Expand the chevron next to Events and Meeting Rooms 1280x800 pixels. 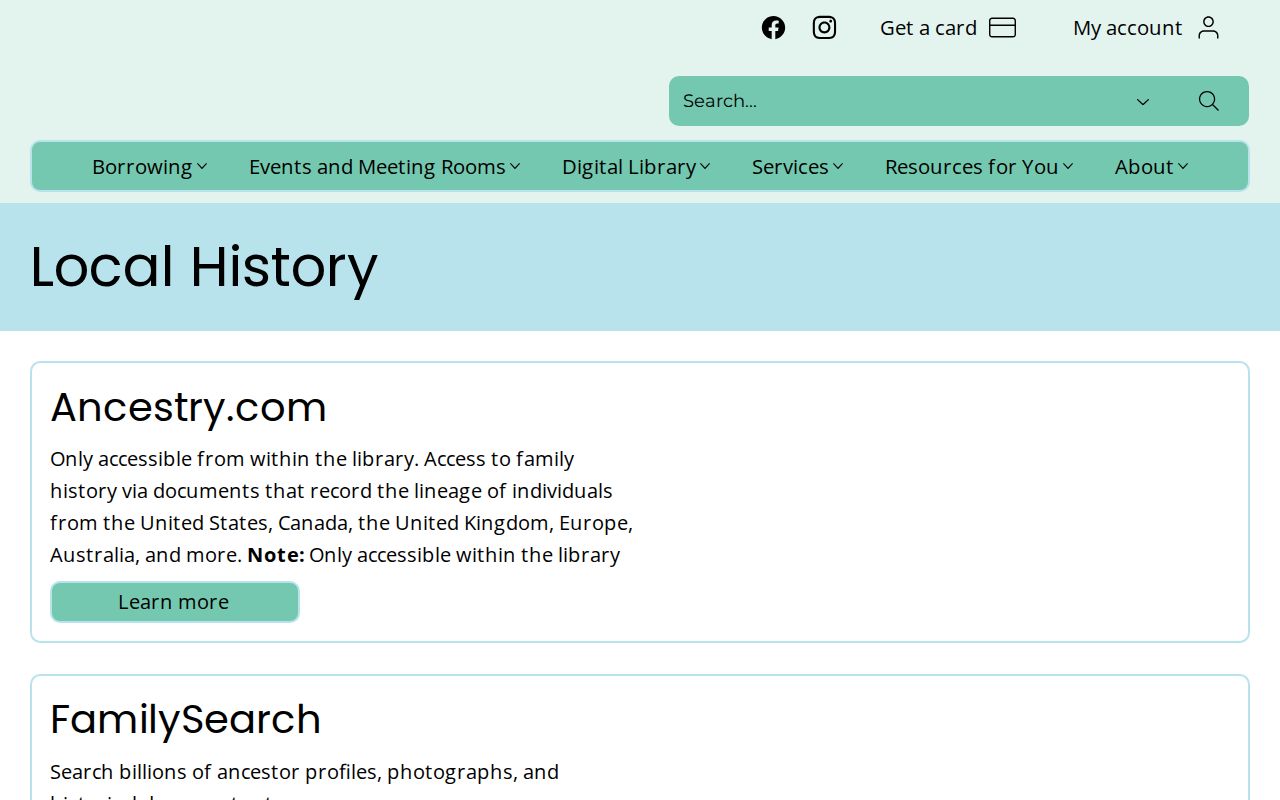click(x=515, y=167)
